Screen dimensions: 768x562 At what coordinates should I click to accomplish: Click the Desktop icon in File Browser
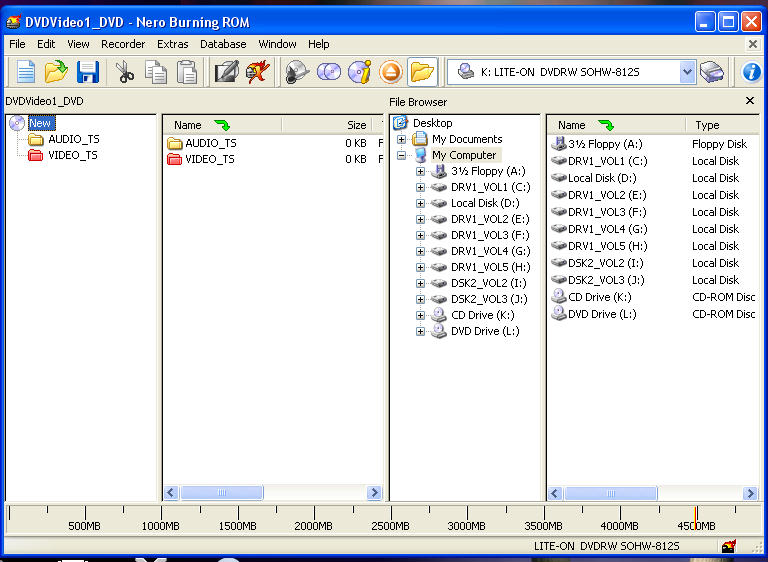click(401, 122)
